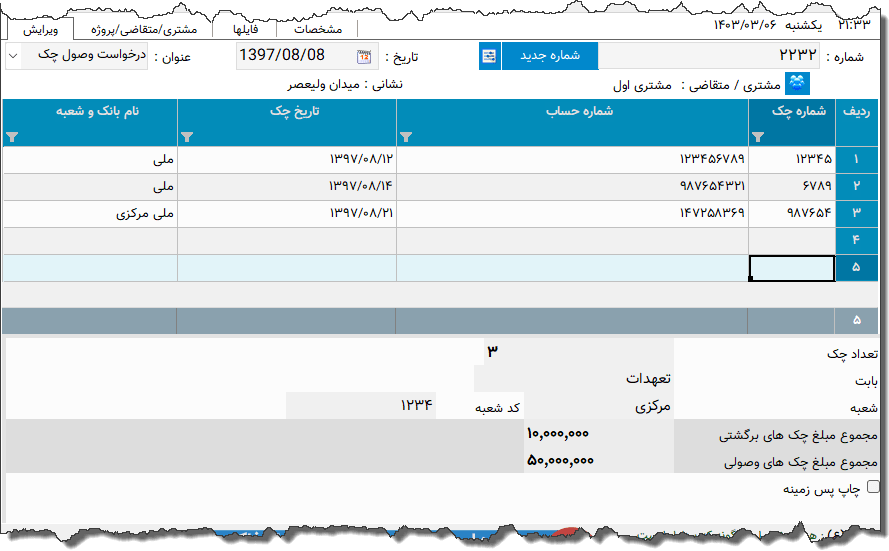
Task: Click the settings list icon beside شماره جدید
Action: pos(489,56)
